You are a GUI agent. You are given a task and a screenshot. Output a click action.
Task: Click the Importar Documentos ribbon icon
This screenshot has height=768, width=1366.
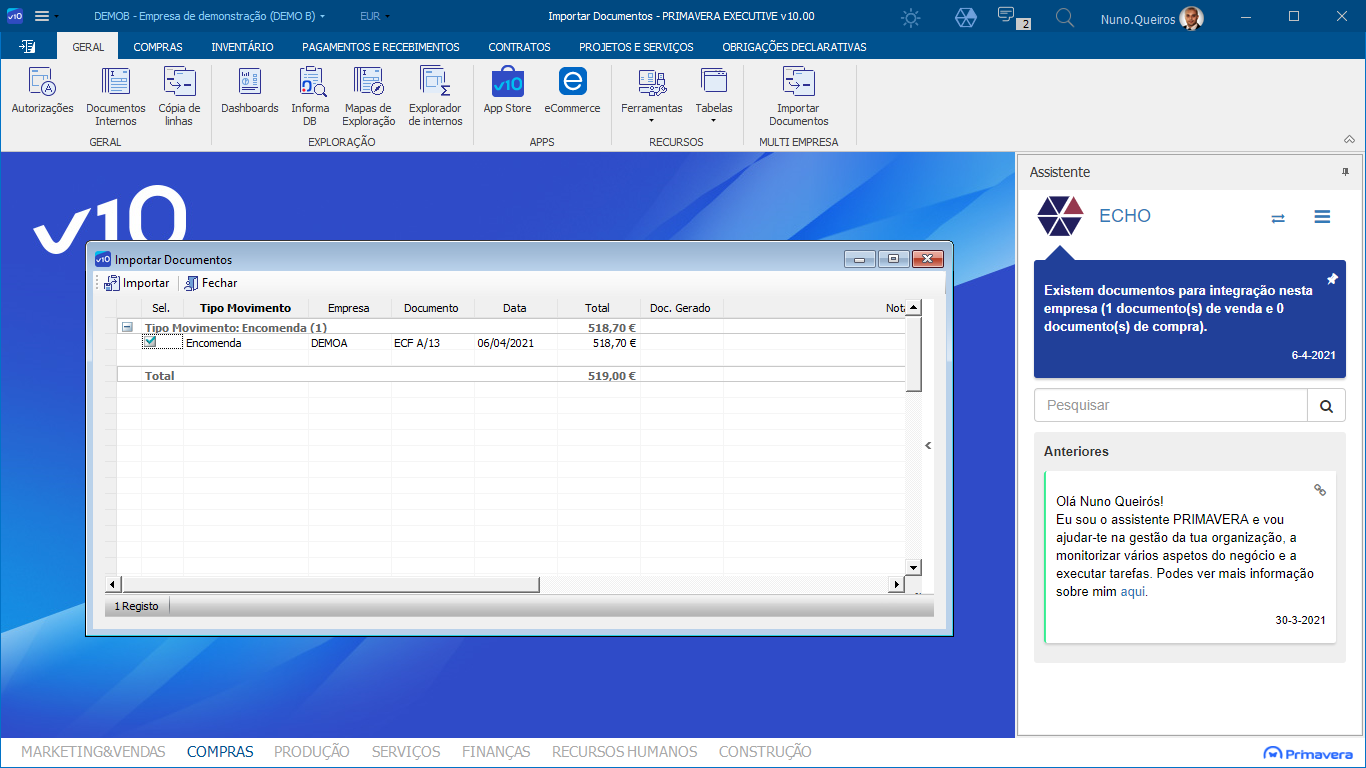tap(799, 97)
